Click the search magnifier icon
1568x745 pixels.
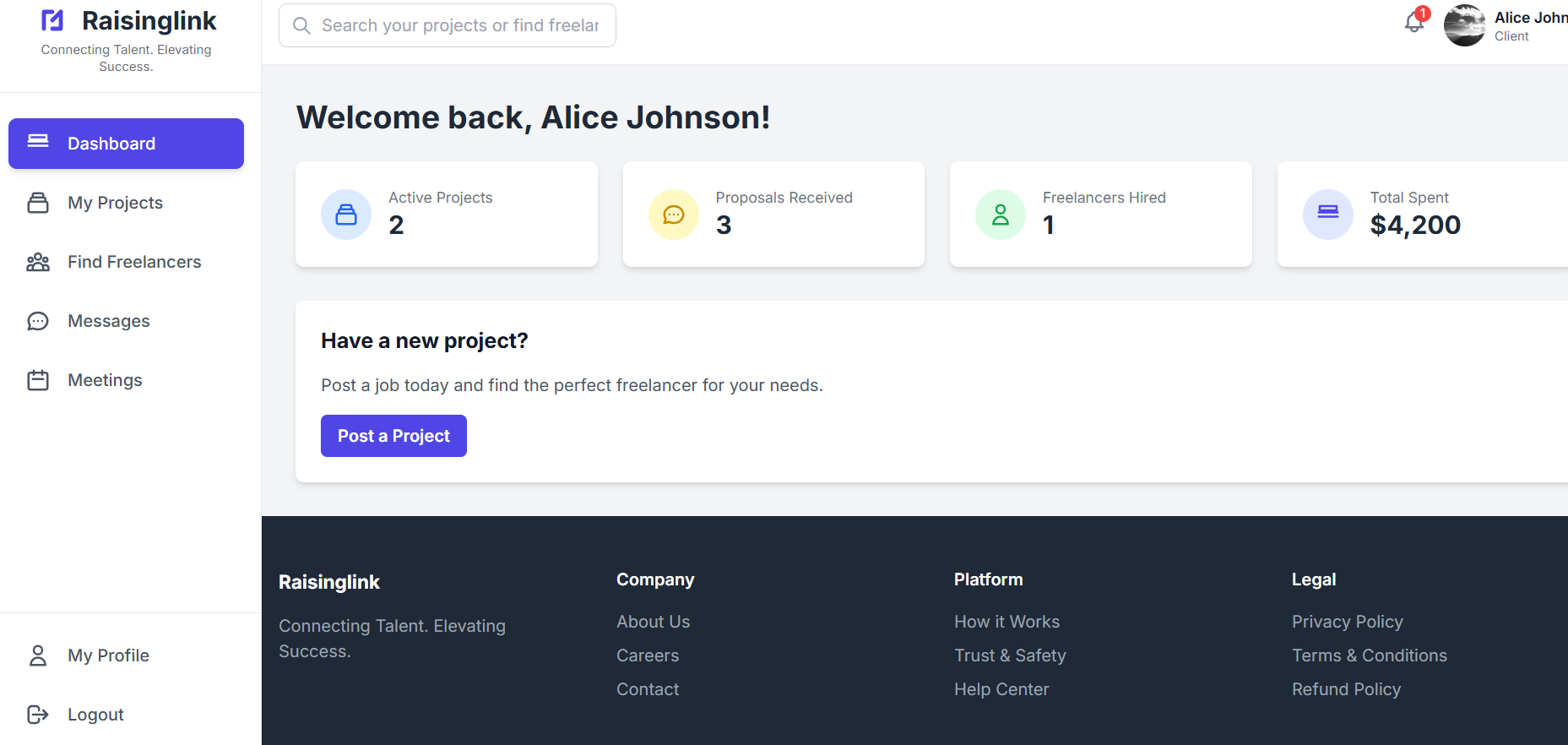[301, 25]
